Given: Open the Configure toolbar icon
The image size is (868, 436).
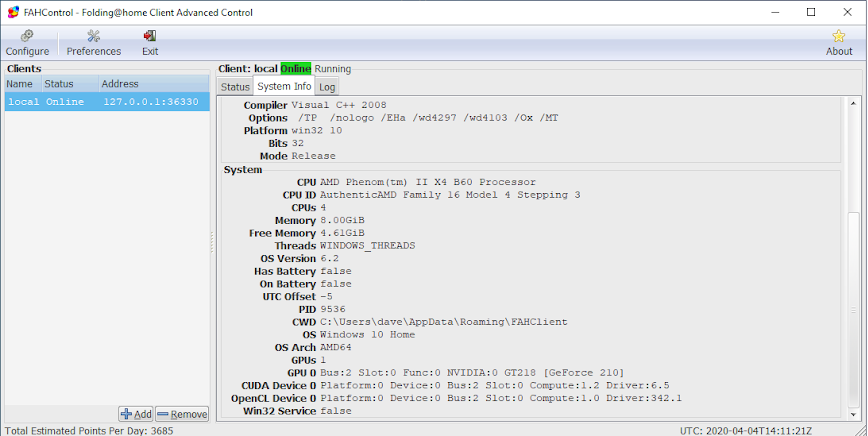Looking at the screenshot, I should pyautogui.click(x=27, y=37).
